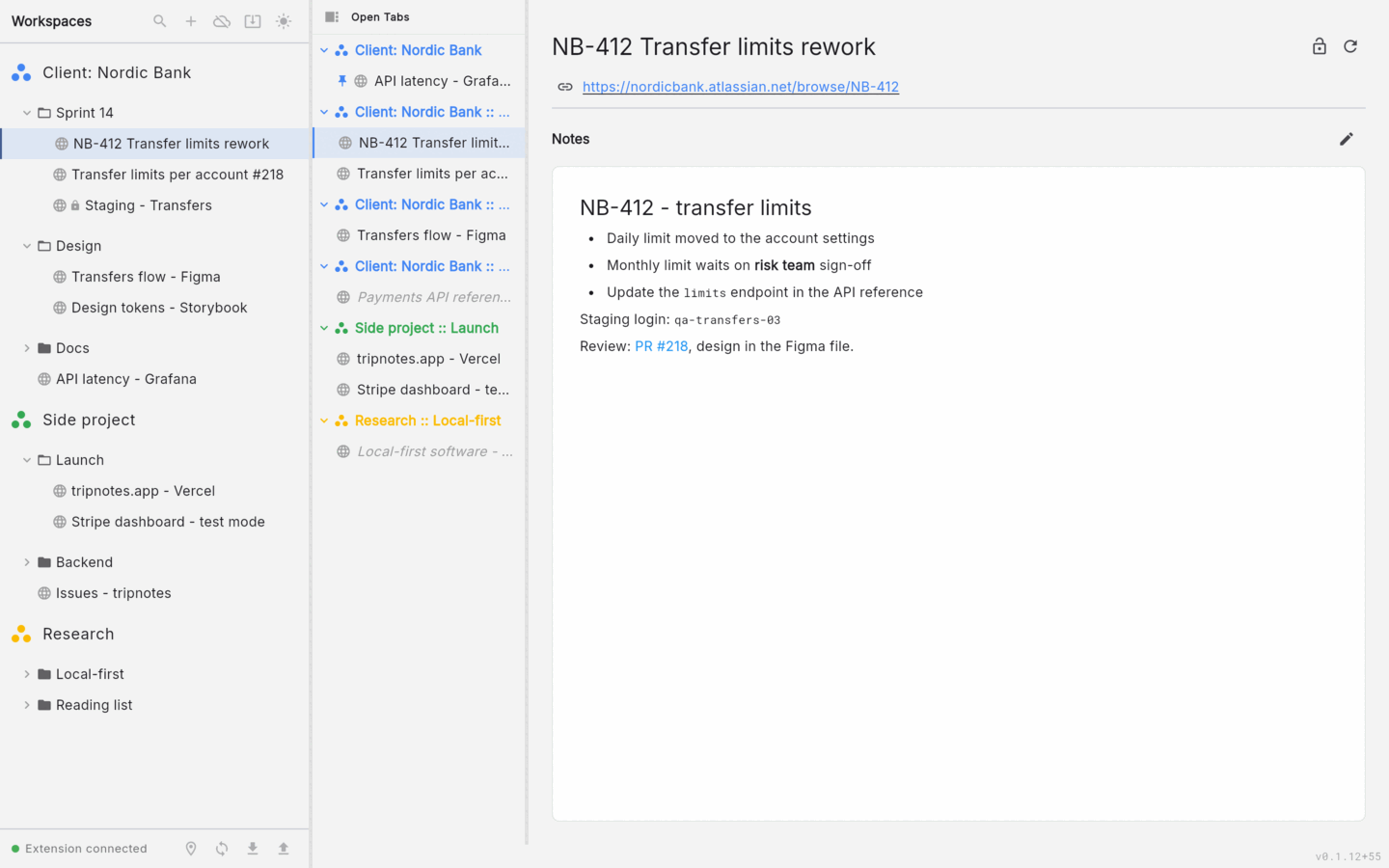
Task: Click the location pin icon in the footer
Action: tap(191, 849)
